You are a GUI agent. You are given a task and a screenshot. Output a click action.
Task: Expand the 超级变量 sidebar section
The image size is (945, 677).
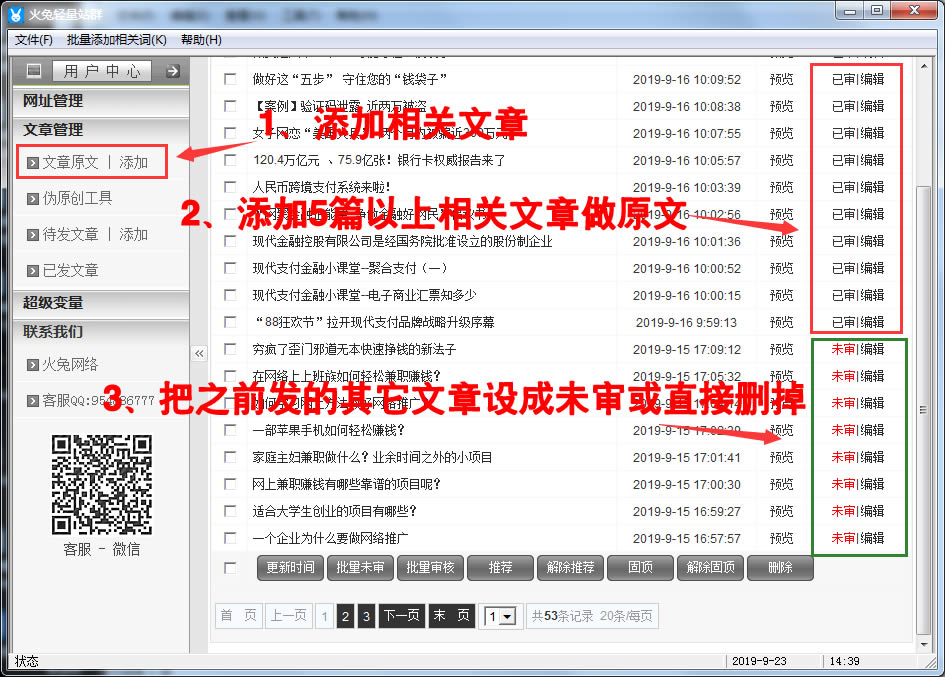pyautogui.click(x=53, y=303)
